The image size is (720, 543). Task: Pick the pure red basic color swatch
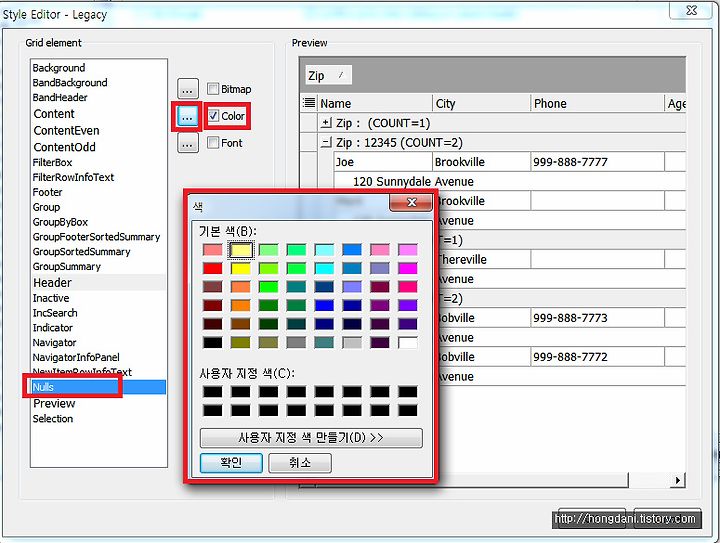pos(213,268)
